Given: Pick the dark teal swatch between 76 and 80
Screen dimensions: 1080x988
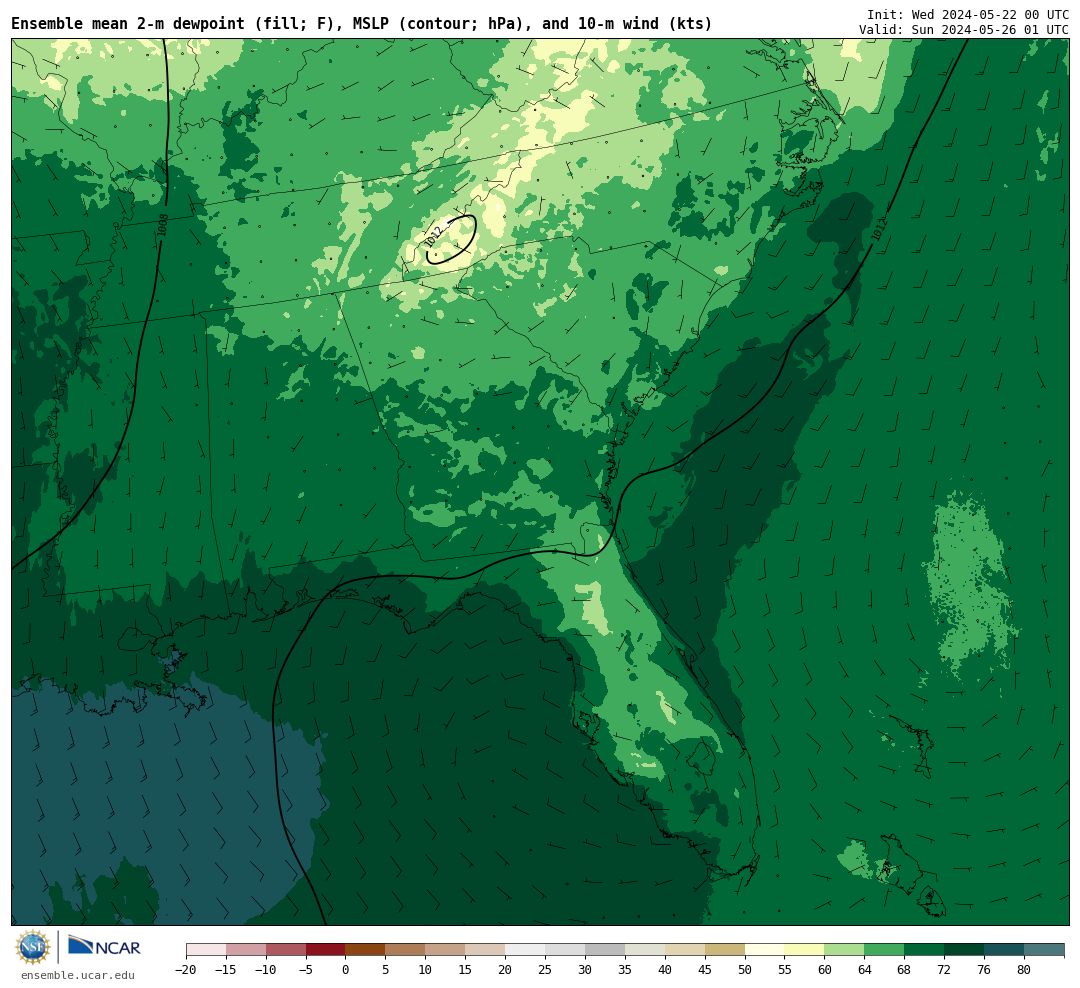Looking at the screenshot, I should [1004, 950].
